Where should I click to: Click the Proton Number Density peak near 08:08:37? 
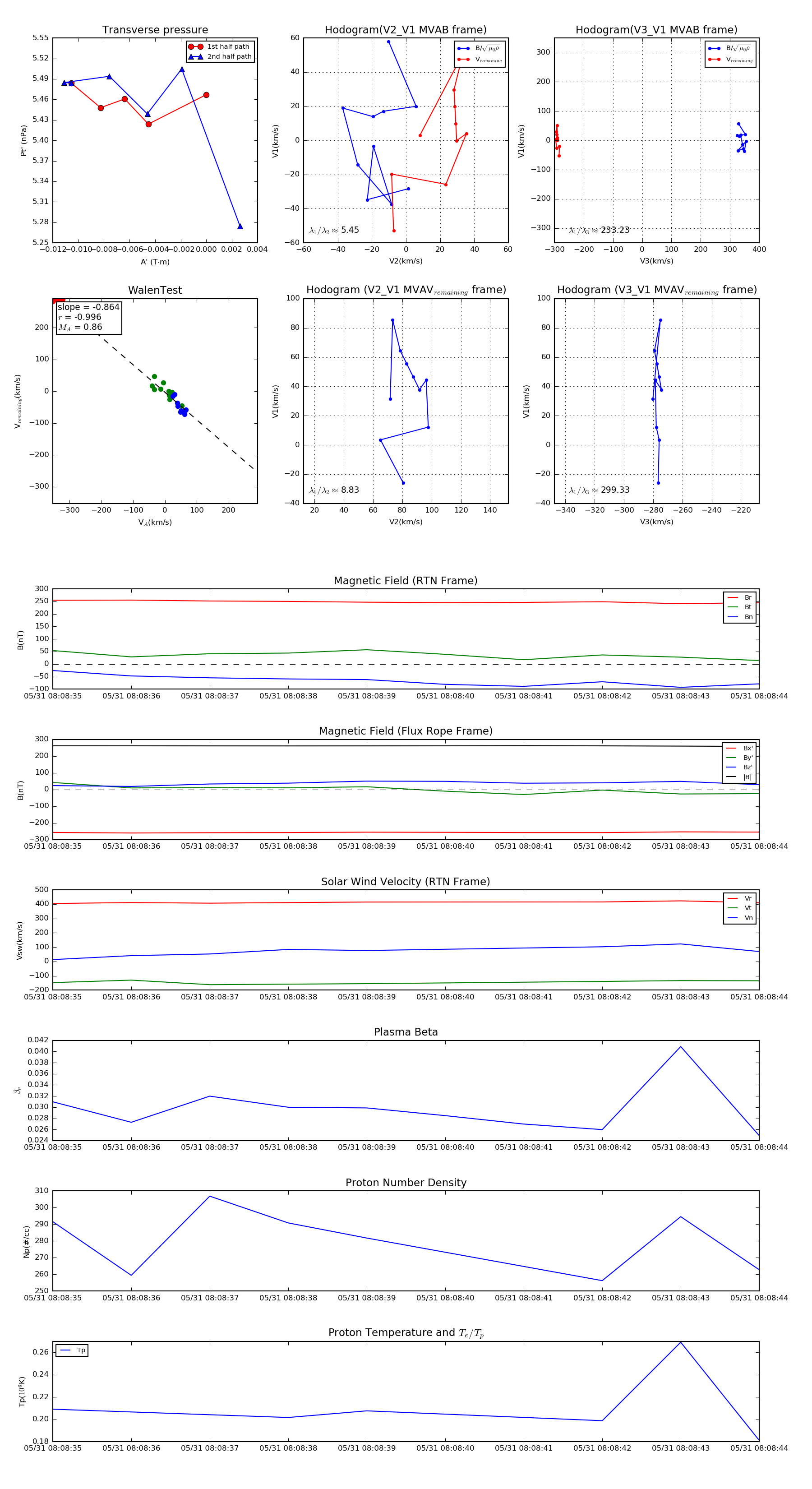[210, 1197]
